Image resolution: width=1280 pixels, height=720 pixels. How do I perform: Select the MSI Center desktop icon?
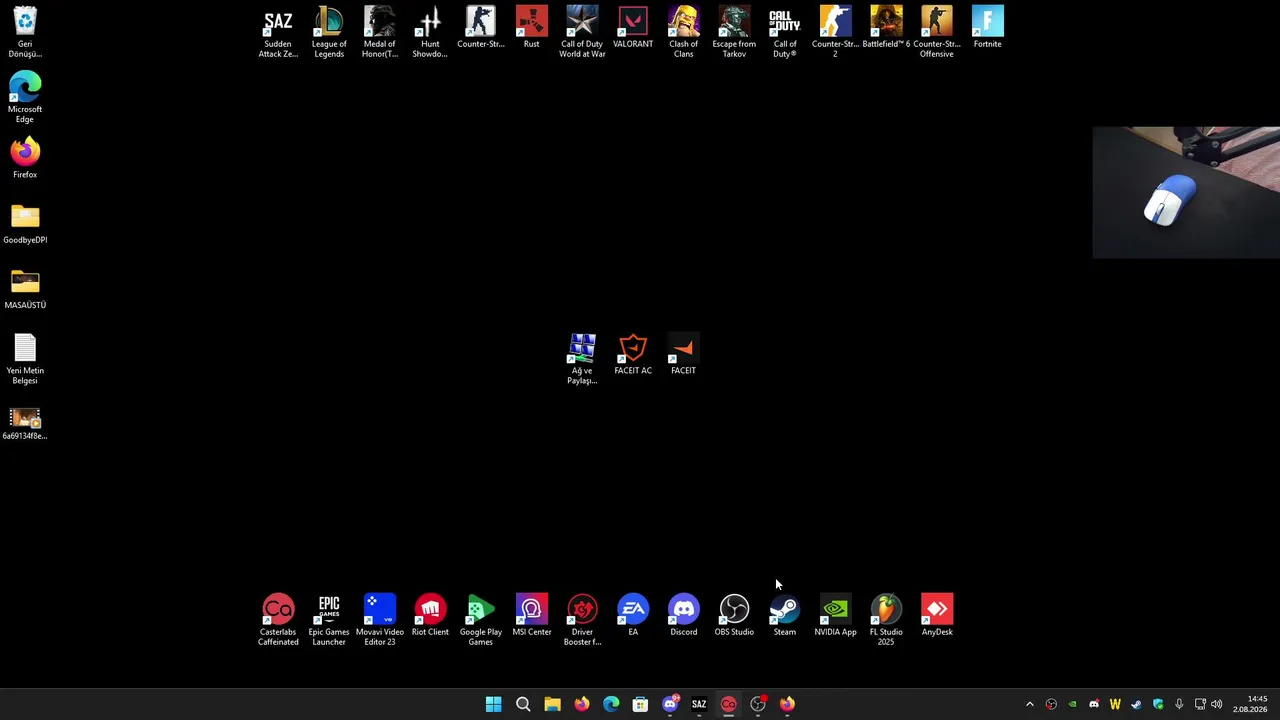(531, 615)
